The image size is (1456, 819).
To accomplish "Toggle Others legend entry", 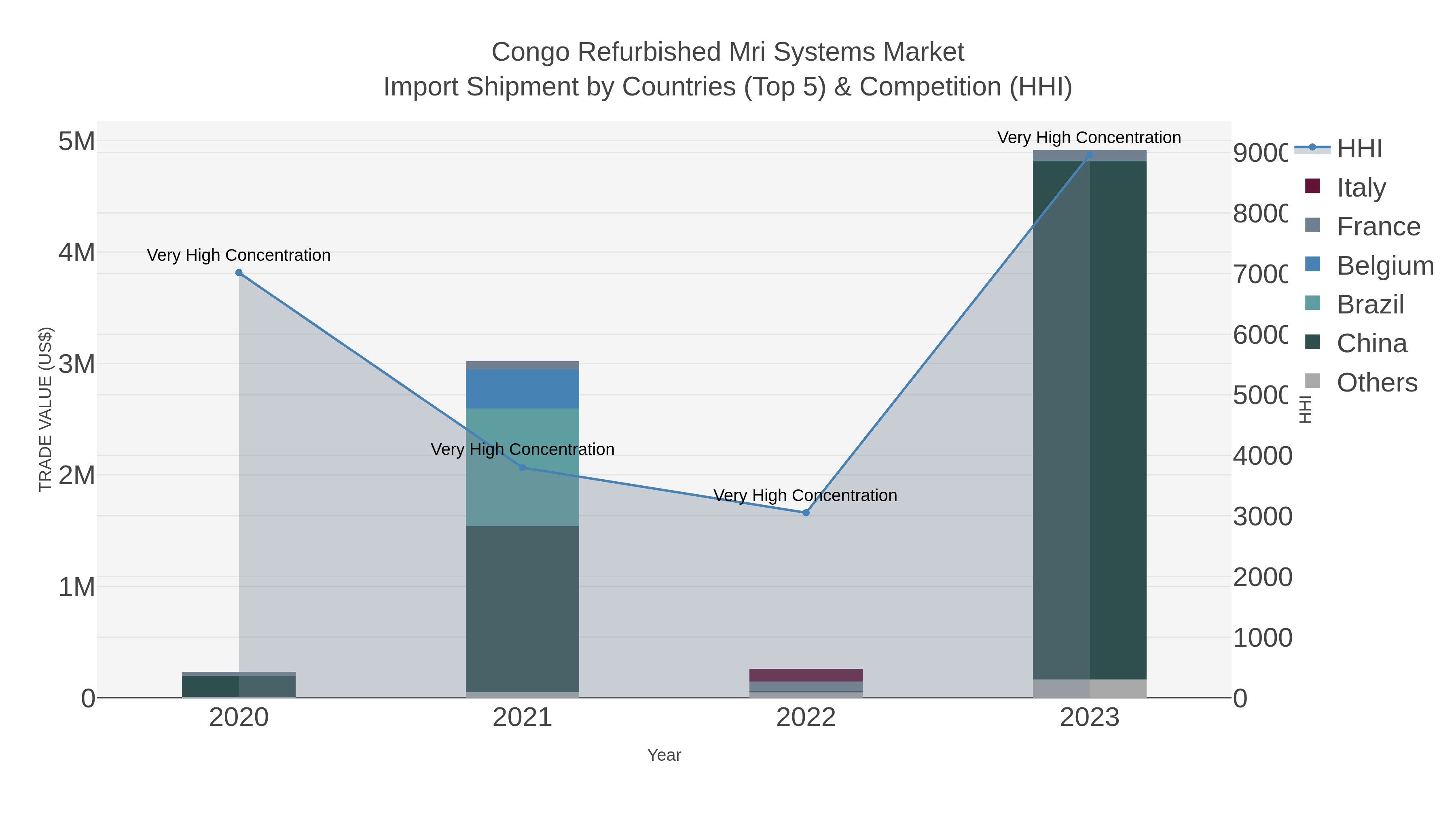I will point(1361,382).
